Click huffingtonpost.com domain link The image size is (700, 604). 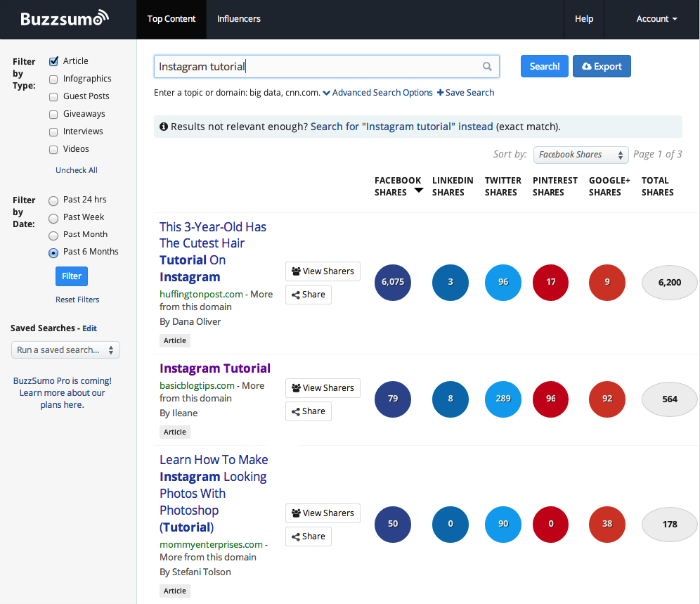tap(201, 295)
